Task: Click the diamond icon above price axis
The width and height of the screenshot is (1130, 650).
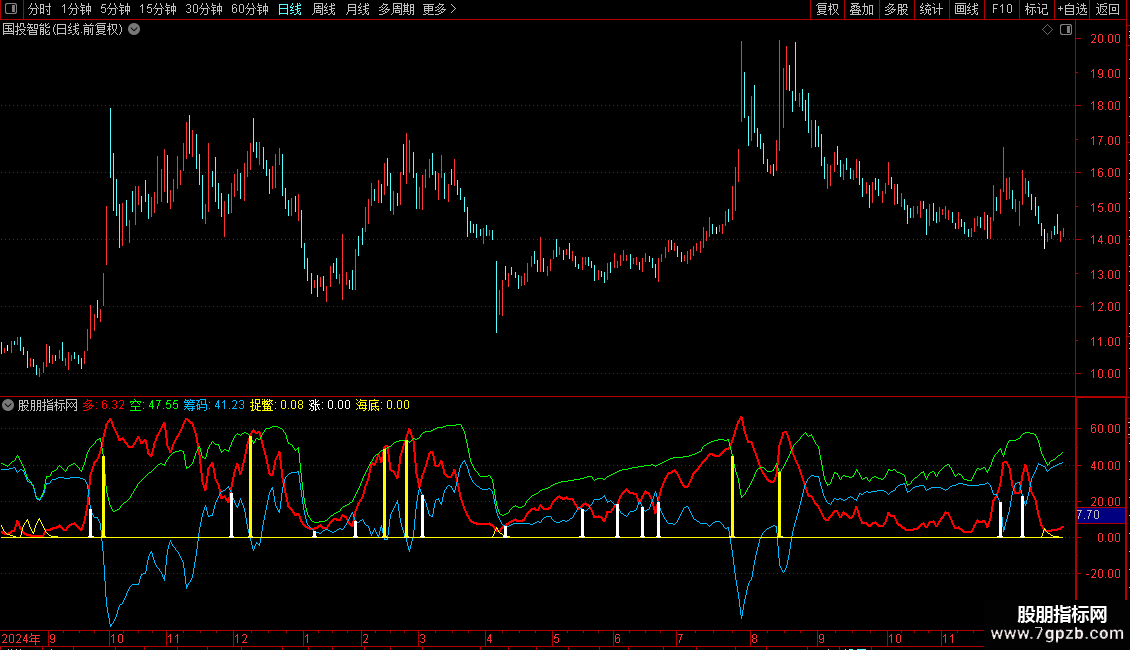Action: pyautogui.click(x=1047, y=30)
